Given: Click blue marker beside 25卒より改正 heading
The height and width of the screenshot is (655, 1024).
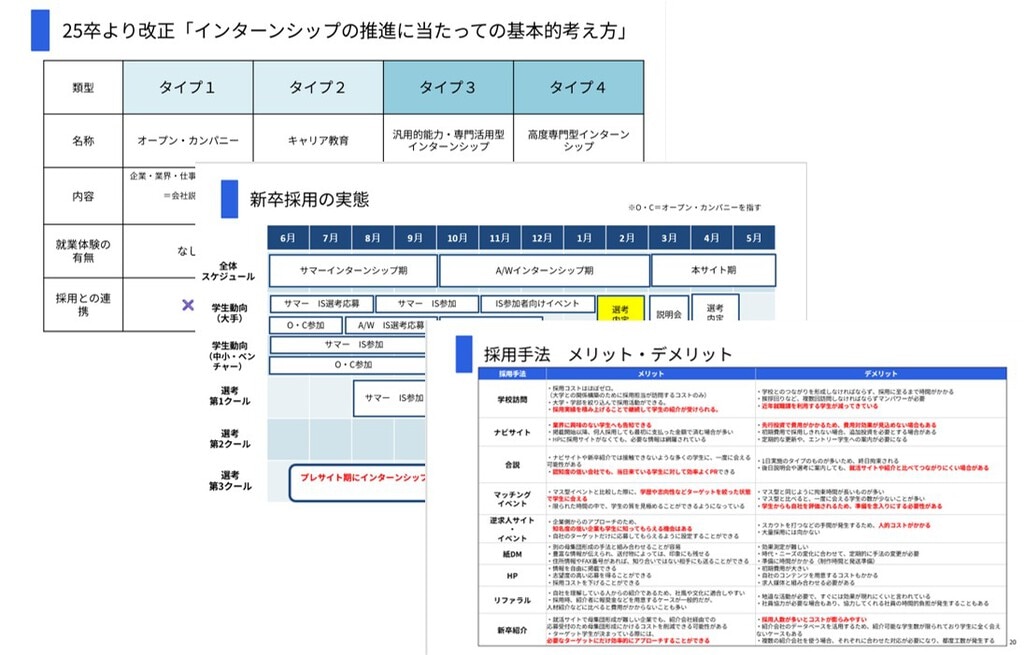Looking at the screenshot, I should pyautogui.click(x=40, y=31).
